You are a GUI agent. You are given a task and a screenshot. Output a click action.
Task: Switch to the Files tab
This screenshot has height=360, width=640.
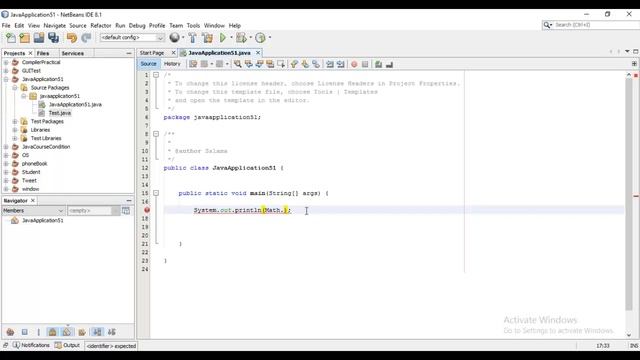click(x=43, y=53)
